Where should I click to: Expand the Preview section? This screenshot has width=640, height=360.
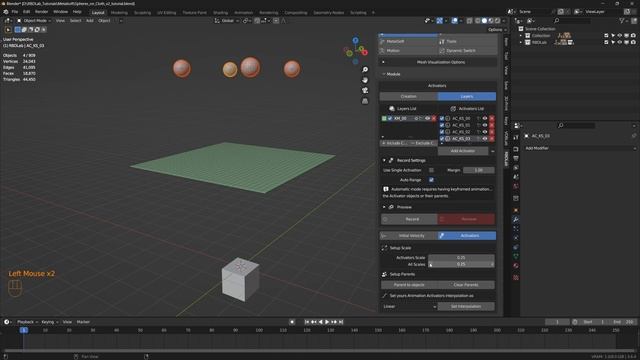click(x=384, y=207)
